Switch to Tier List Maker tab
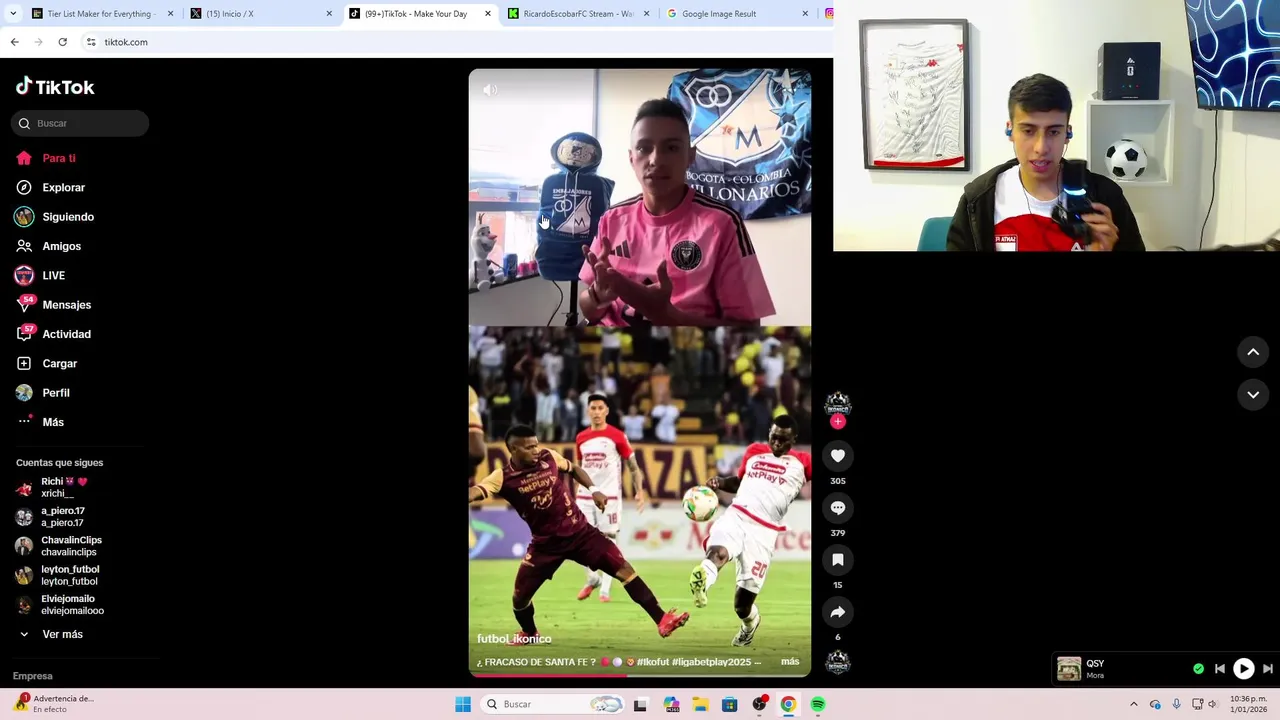This screenshot has width=1280, height=720. coord(103,14)
